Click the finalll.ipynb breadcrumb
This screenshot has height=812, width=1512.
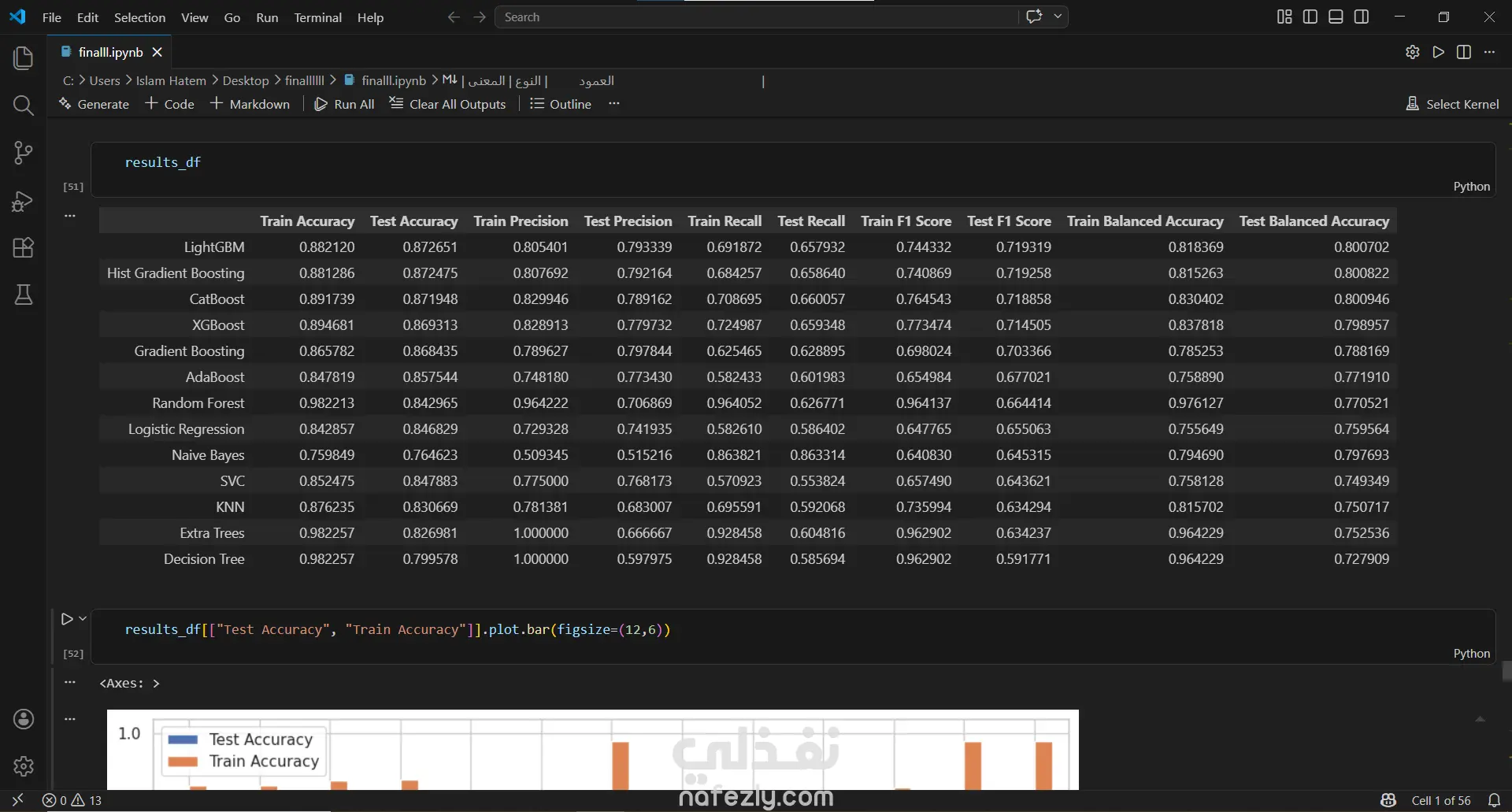(385, 80)
